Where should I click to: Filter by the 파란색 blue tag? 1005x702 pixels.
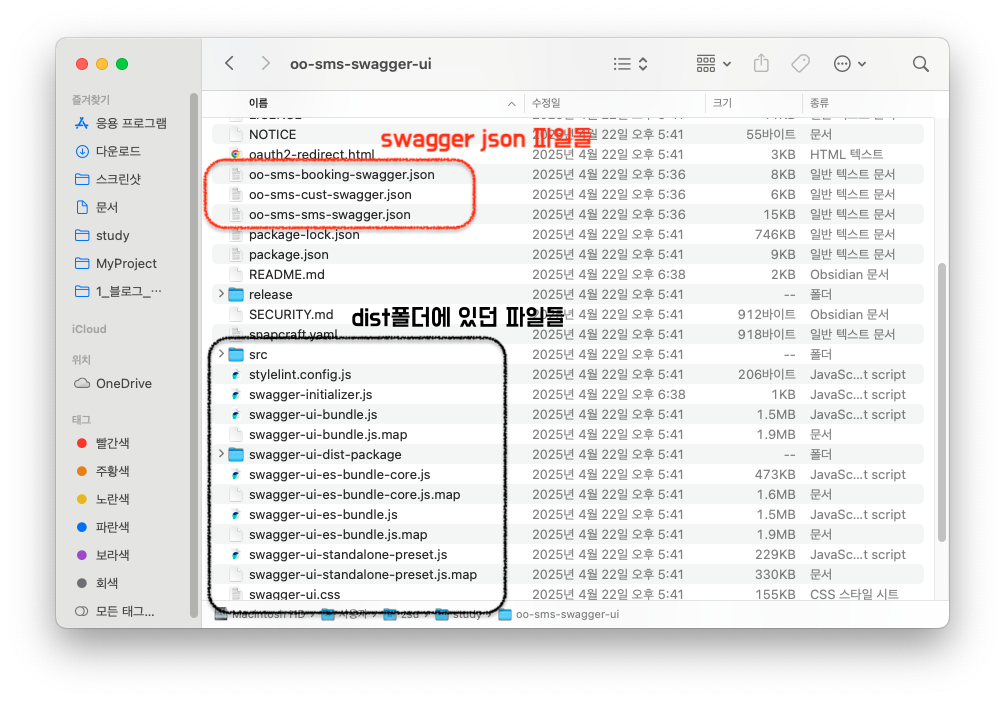click(x=103, y=527)
